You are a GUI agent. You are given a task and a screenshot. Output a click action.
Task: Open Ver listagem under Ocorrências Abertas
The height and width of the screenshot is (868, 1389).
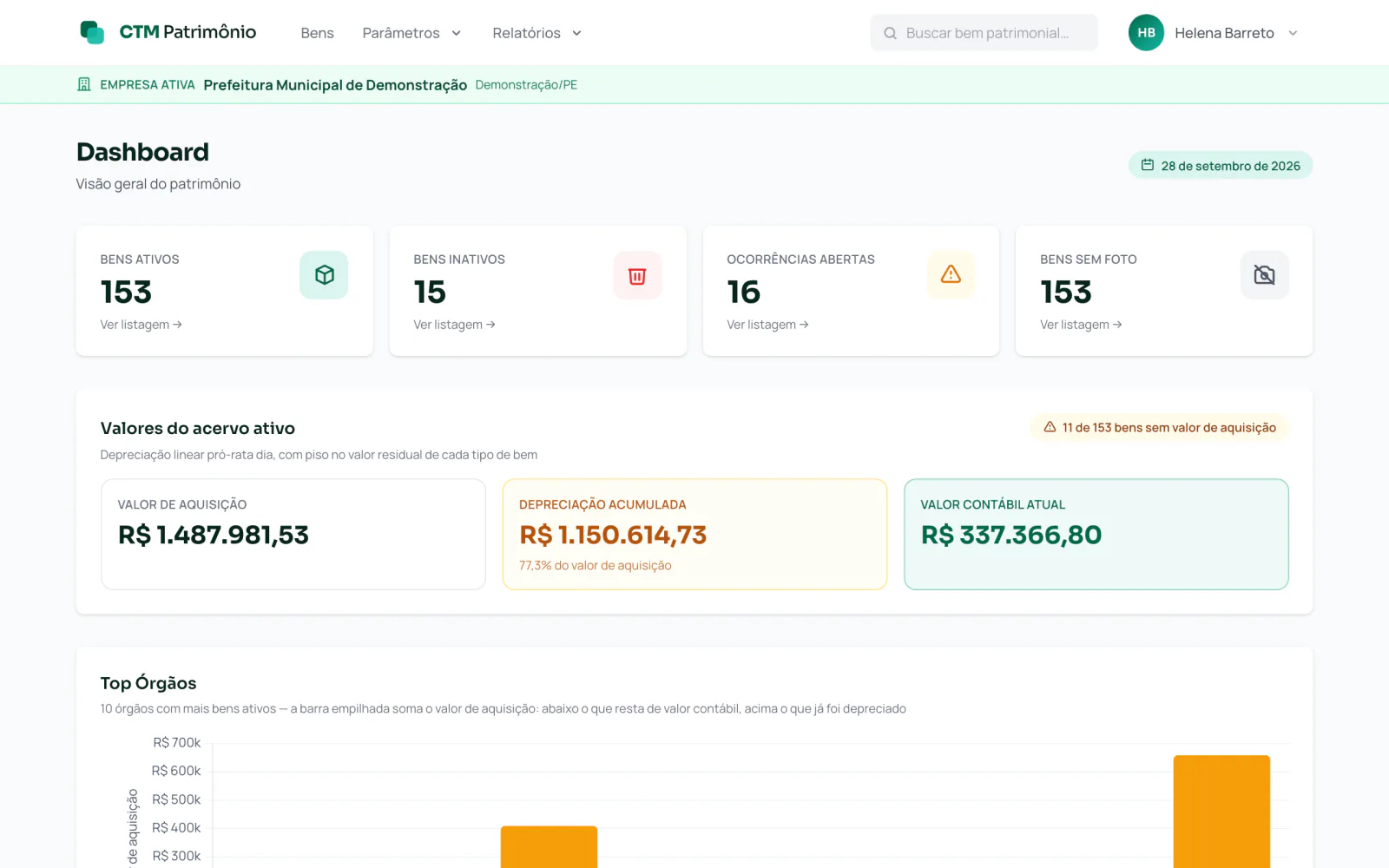pos(767,325)
